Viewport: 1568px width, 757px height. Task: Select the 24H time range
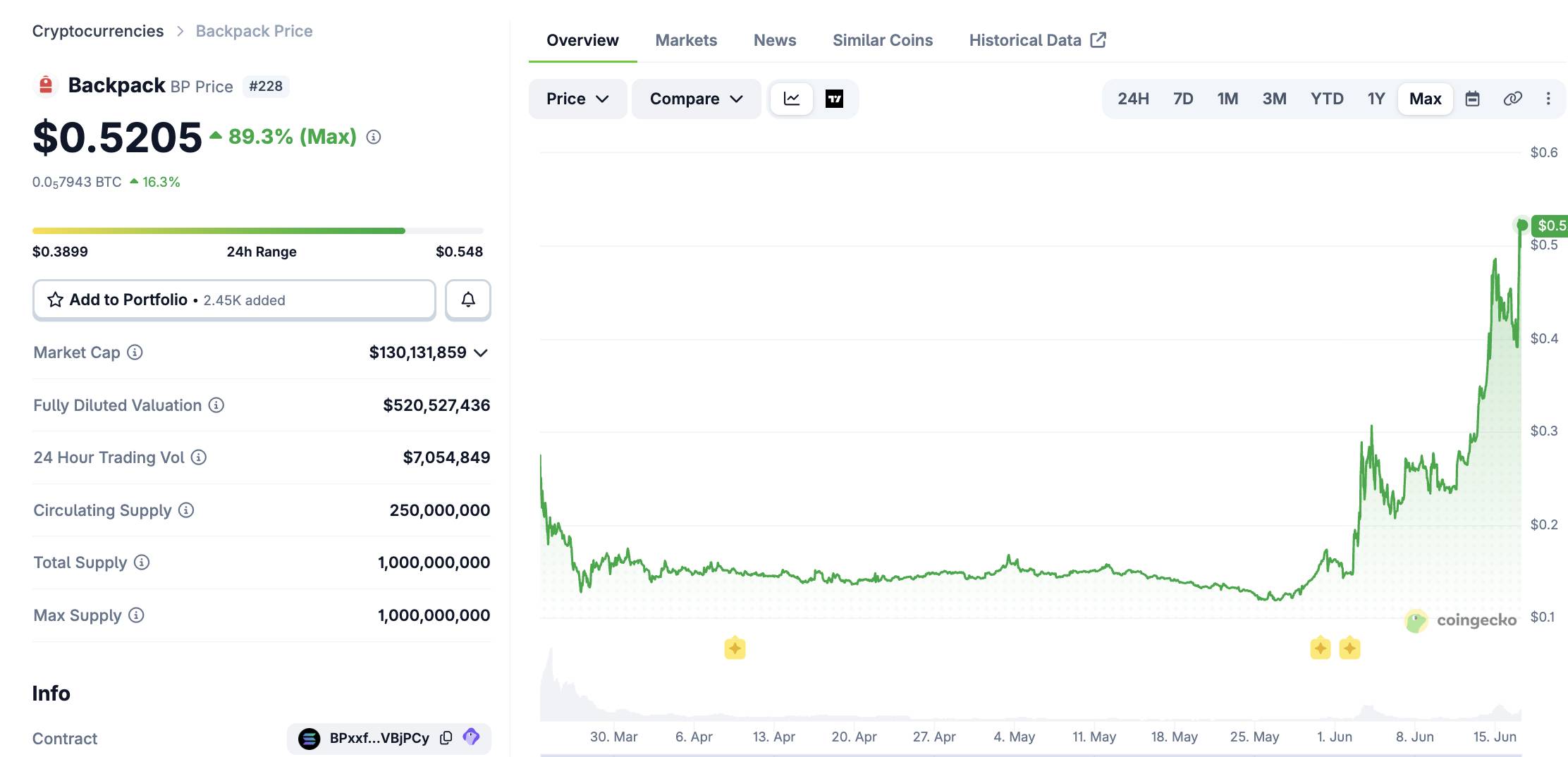coord(1133,99)
